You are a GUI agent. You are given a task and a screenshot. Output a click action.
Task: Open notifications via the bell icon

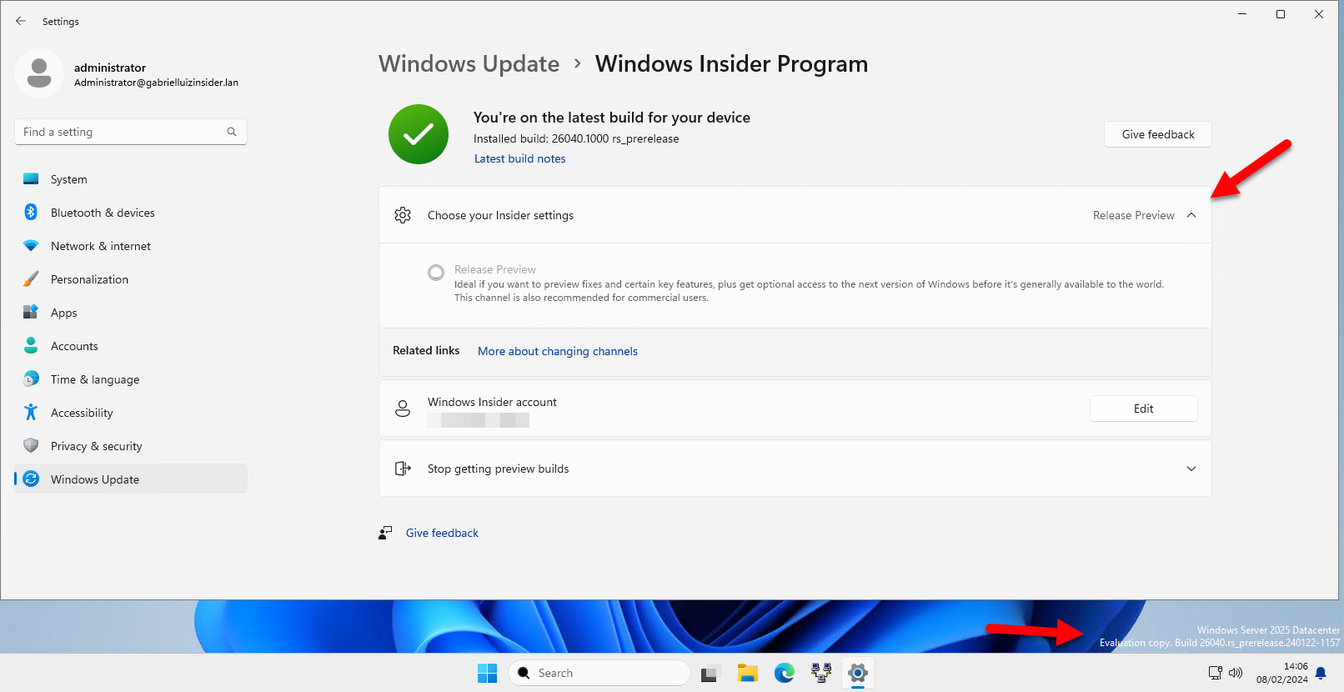coord(1321,673)
